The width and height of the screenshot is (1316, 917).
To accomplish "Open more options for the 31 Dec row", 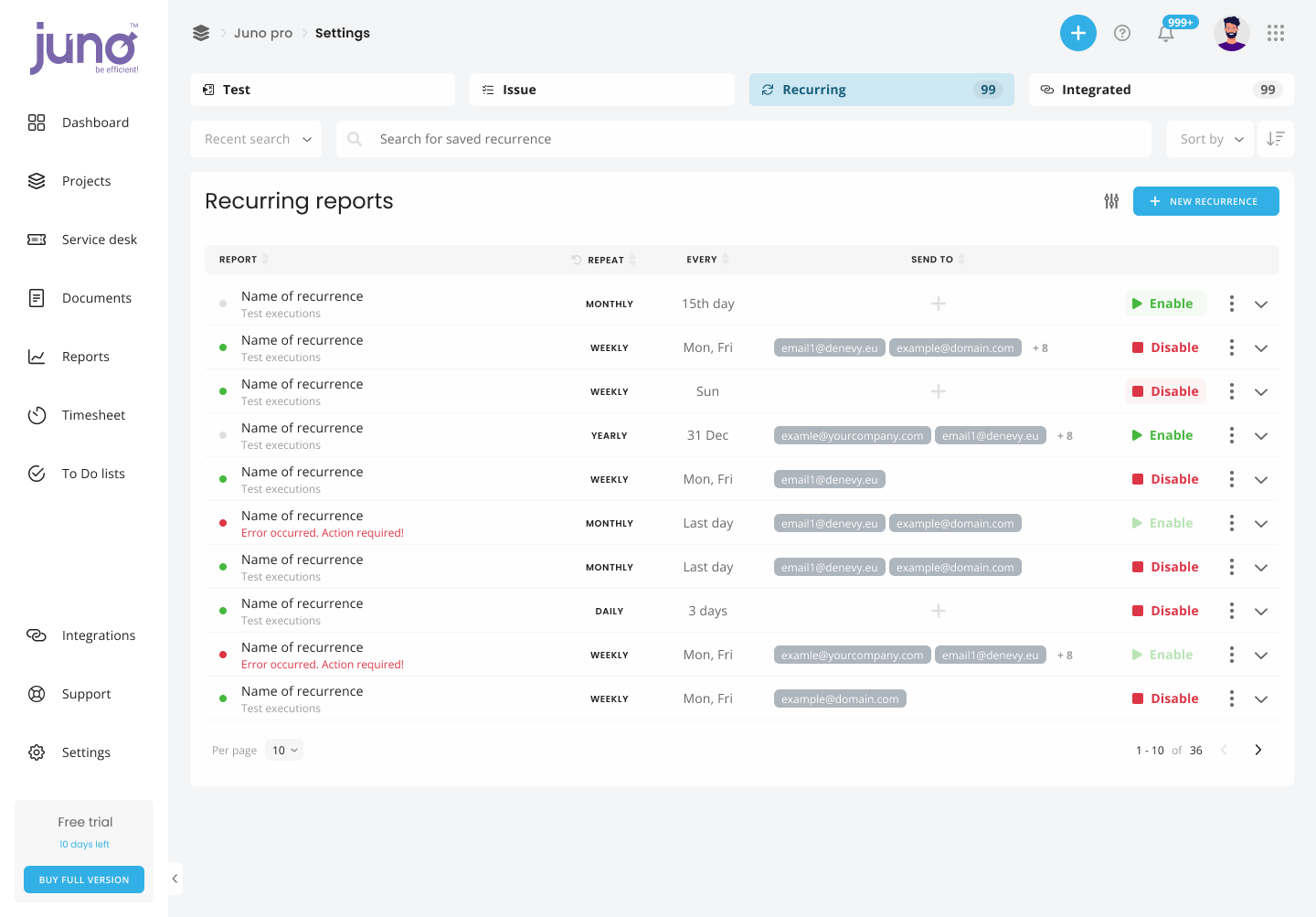I will pos(1232,435).
